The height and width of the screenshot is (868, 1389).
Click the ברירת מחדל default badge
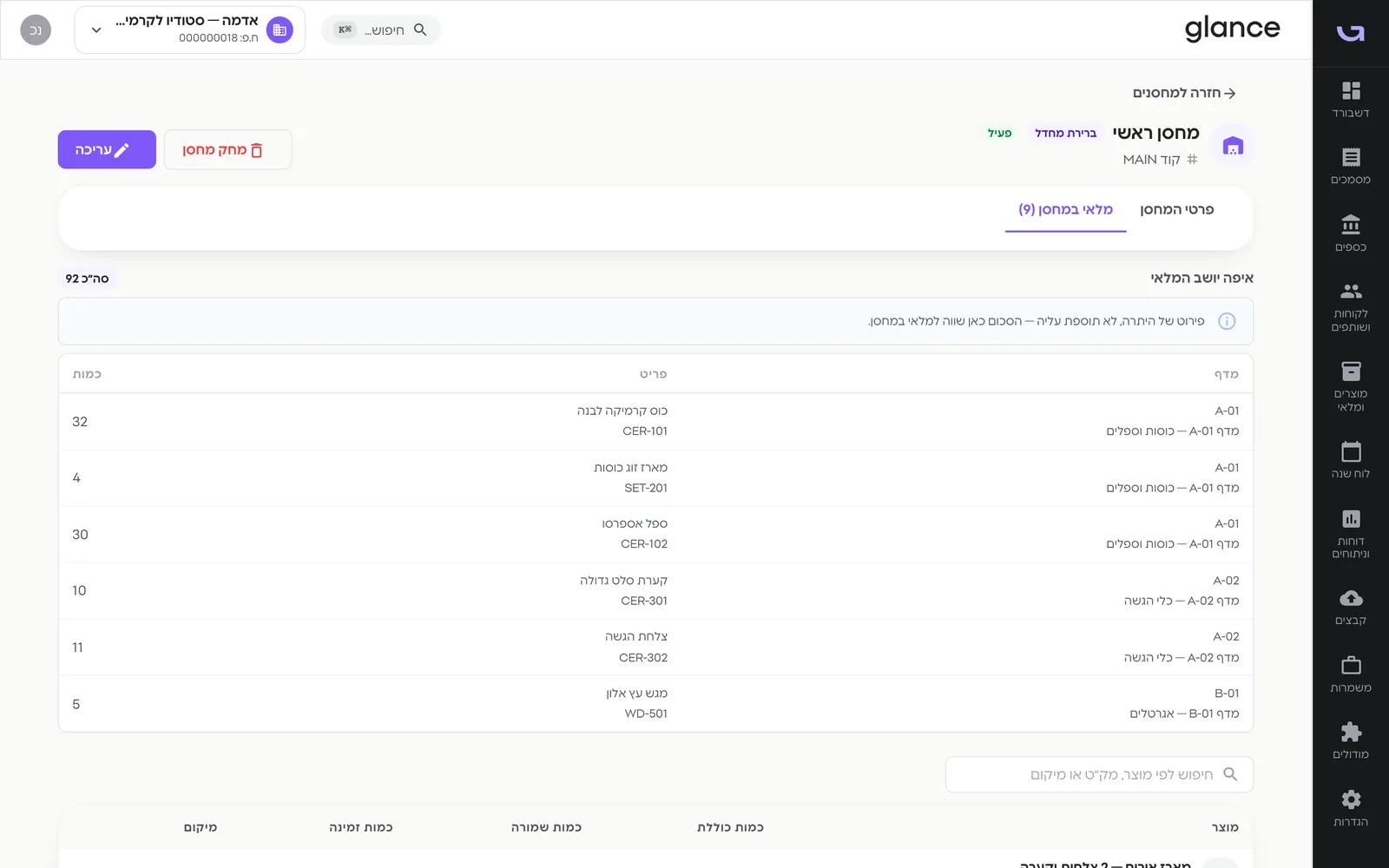(x=1065, y=133)
